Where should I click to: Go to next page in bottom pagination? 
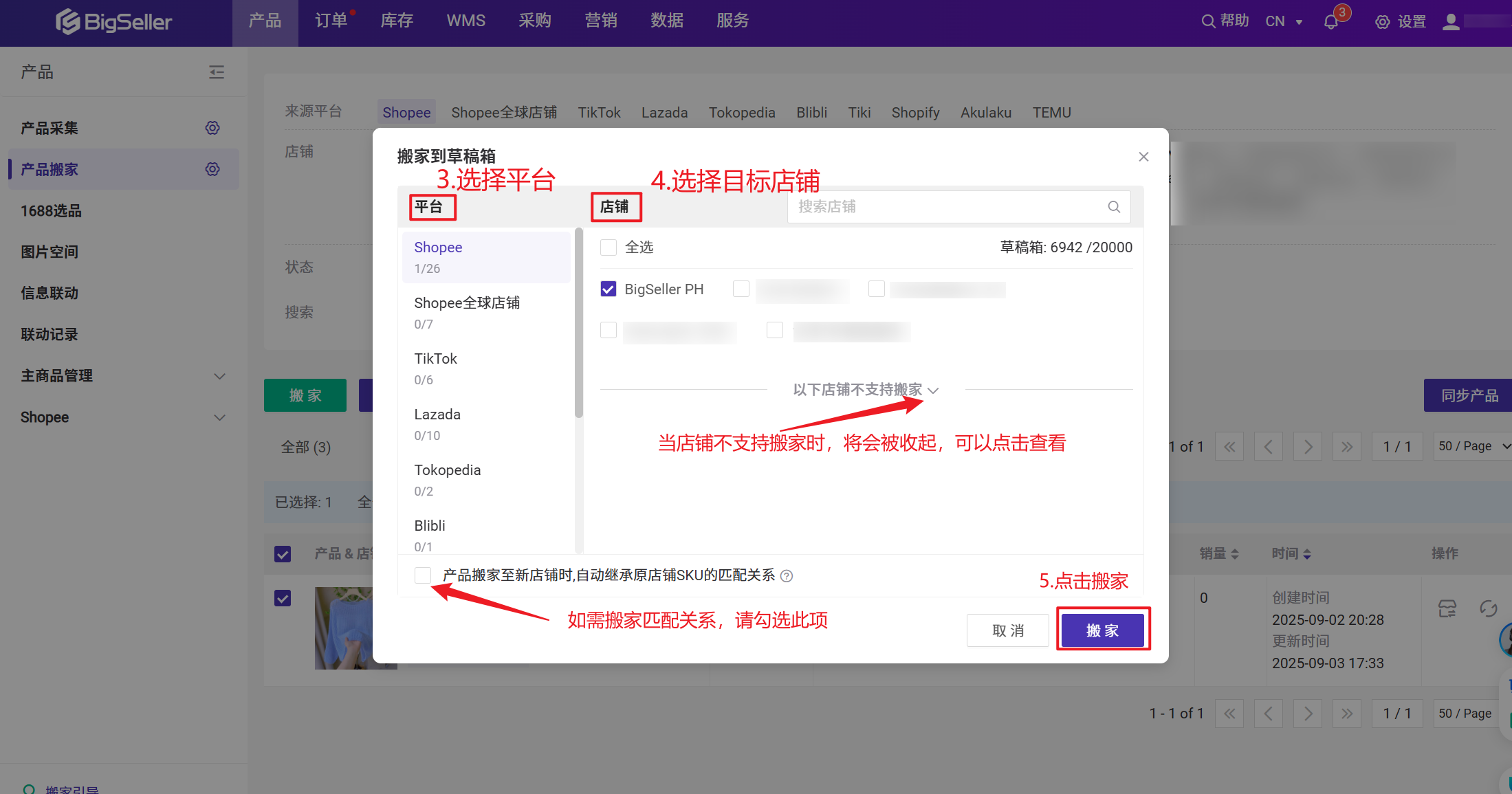(1308, 714)
